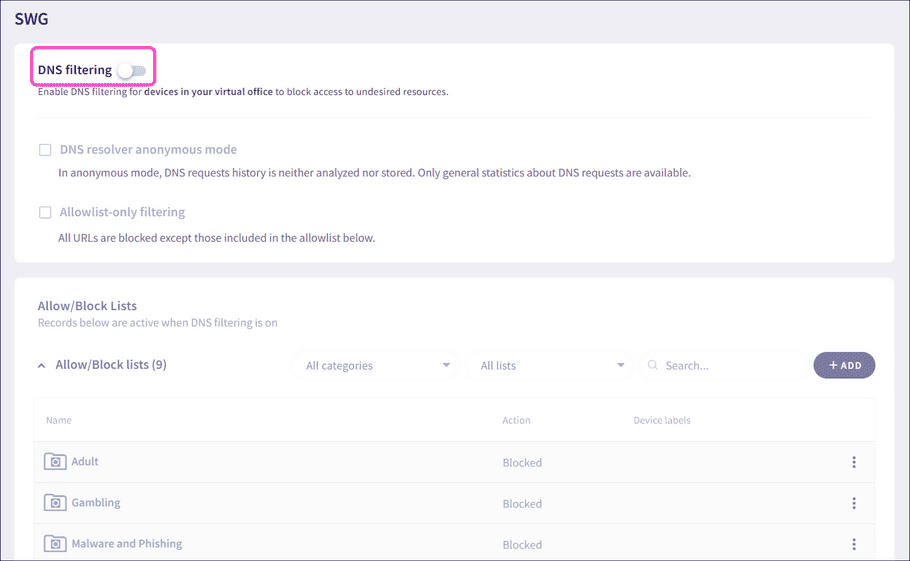
Task: Click Blocked status in Adult row
Action: 522,463
